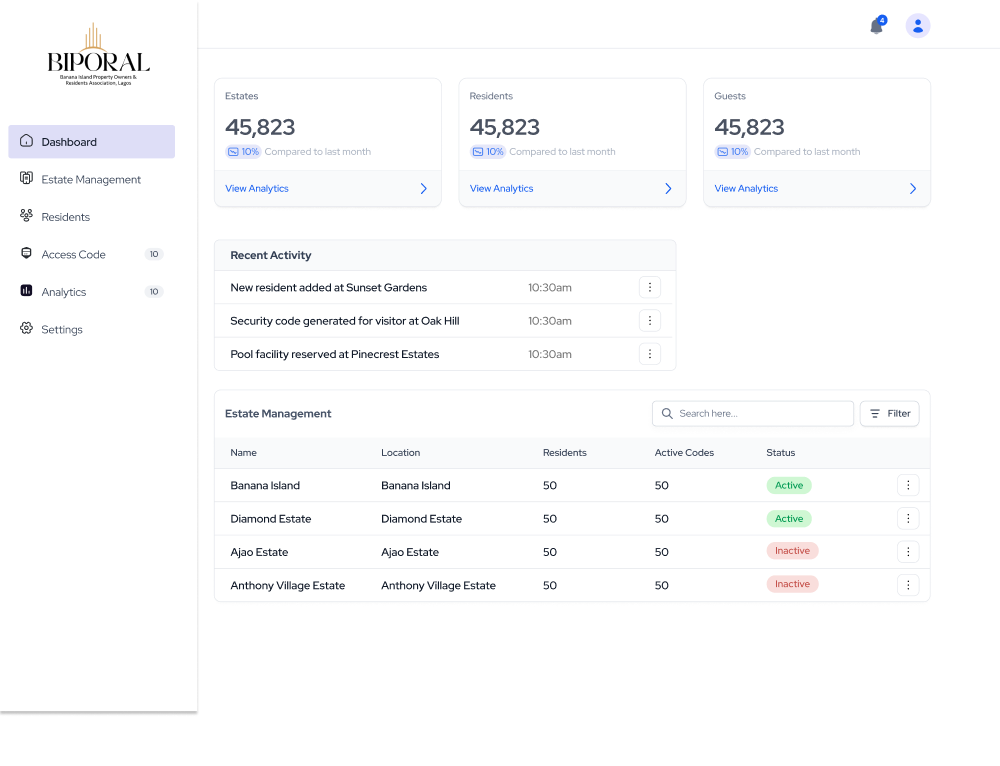Click the Analytics chart icon
The width and height of the screenshot is (1000, 766).
pyautogui.click(x=26, y=291)
